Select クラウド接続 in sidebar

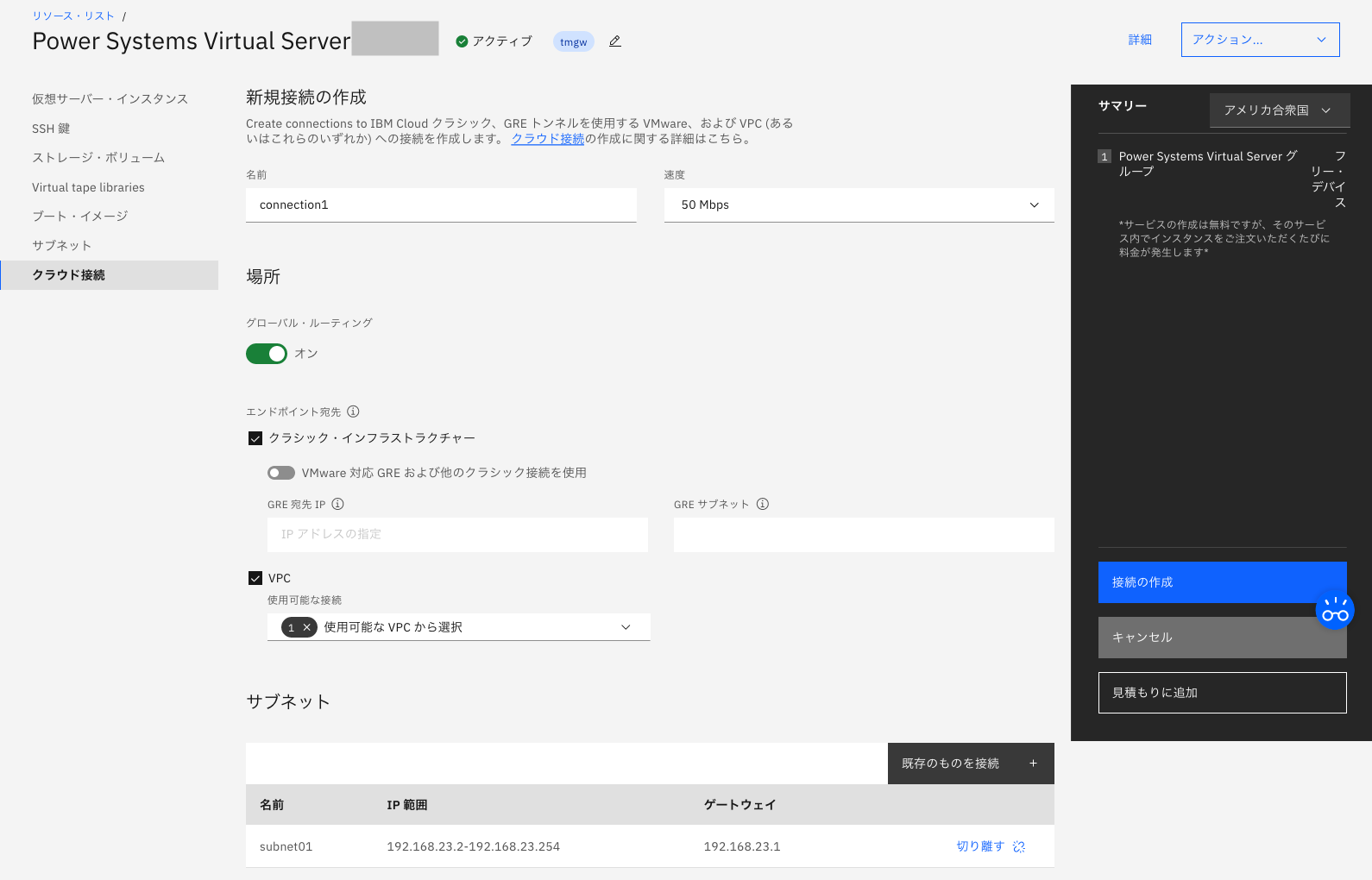[x=110, y=275]
